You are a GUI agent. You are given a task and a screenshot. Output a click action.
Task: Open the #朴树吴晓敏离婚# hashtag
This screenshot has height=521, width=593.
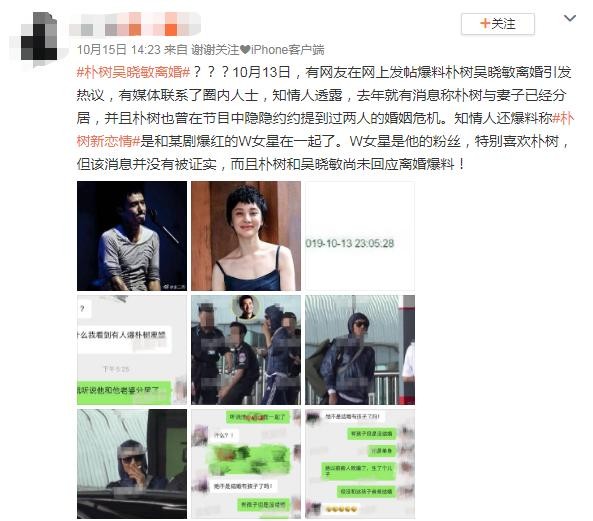[133, 72]
